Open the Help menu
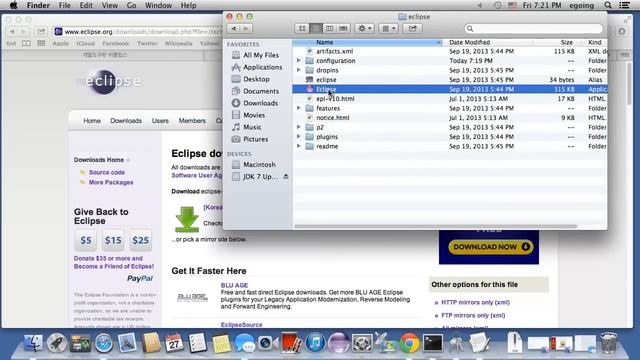 188,5
